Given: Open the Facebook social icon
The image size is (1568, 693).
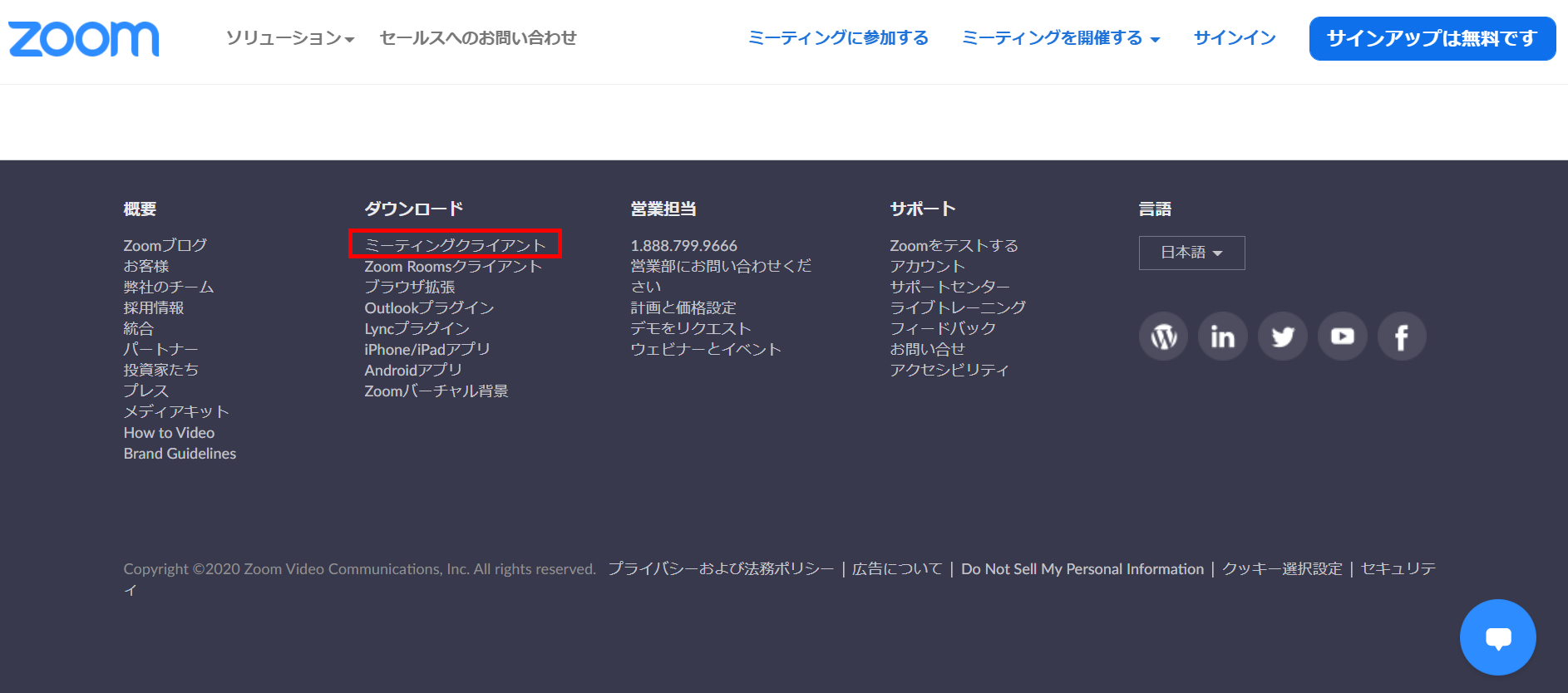Looking at the screenshot, I should click(x=1403, y=337).
